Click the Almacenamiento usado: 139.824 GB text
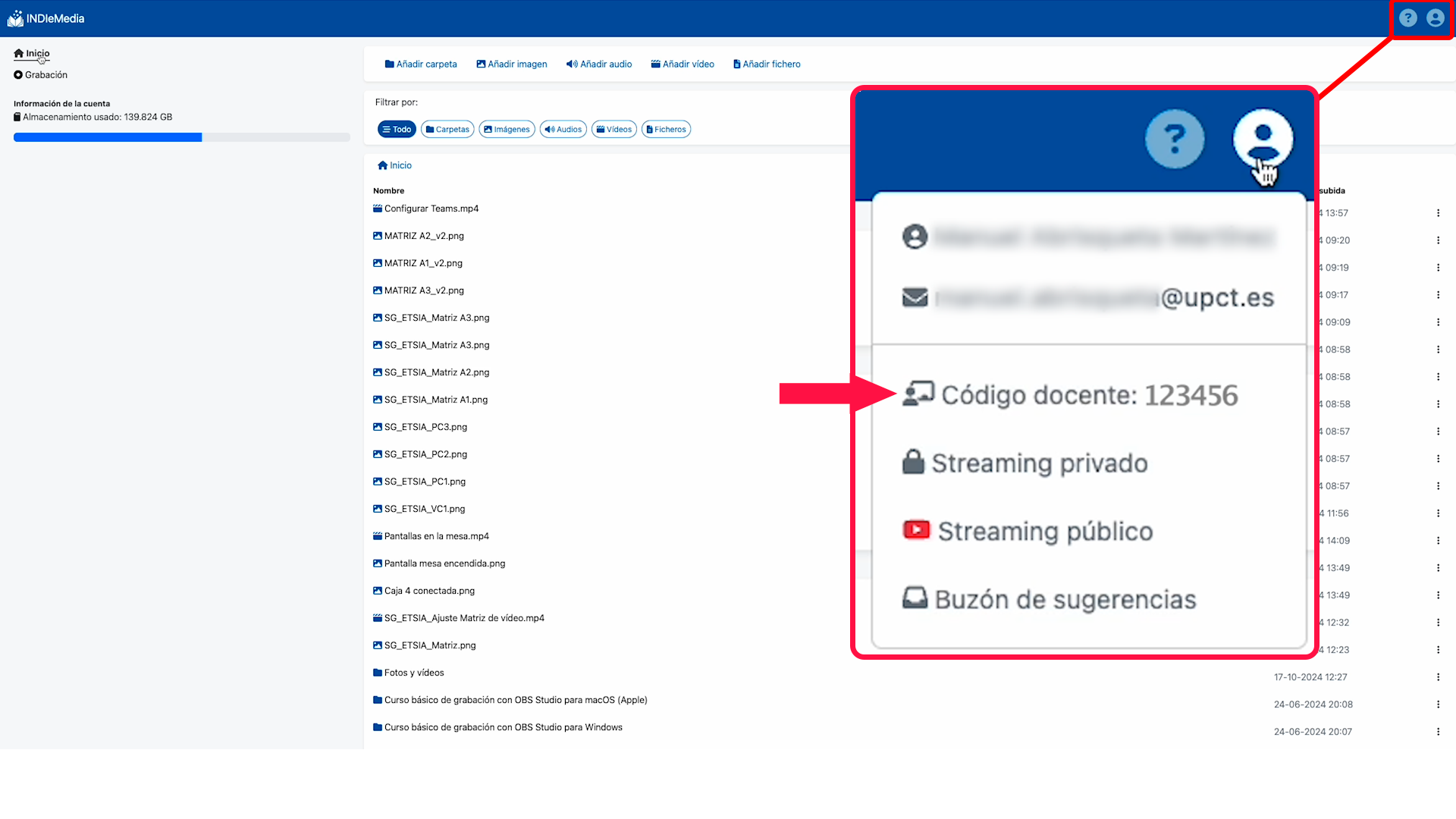Screen dimensions: 1456x819 click(93, 118)
